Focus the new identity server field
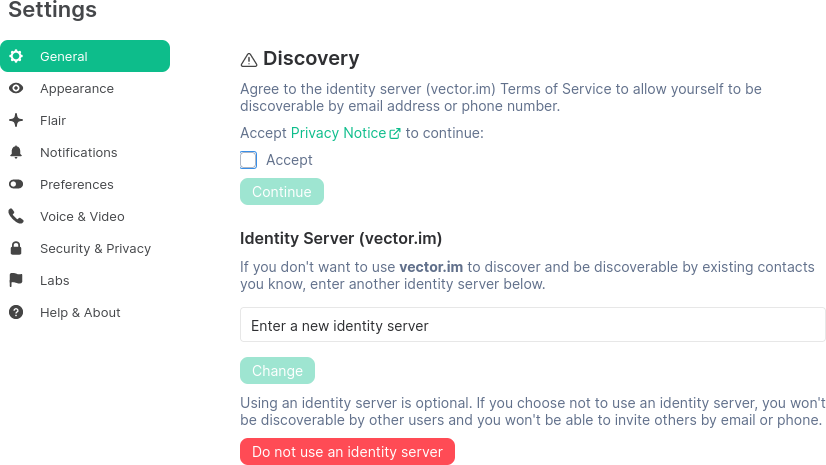The image size is (826, 465). pos(532,325)
